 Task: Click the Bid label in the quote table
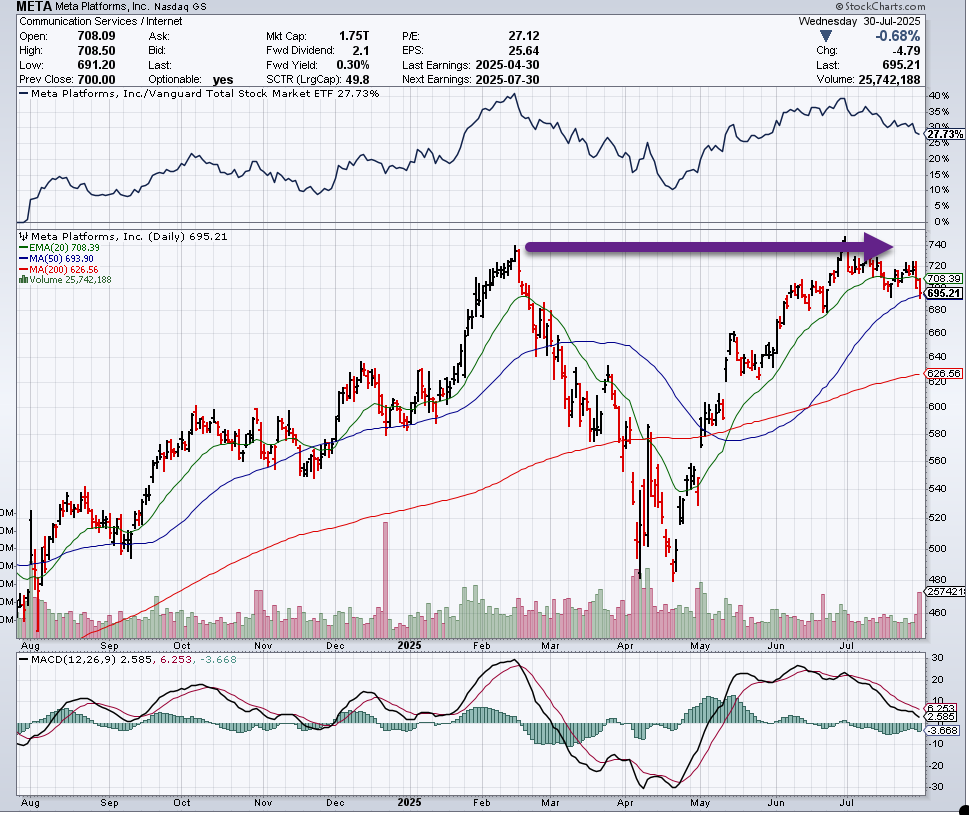[x=158, y=51]
